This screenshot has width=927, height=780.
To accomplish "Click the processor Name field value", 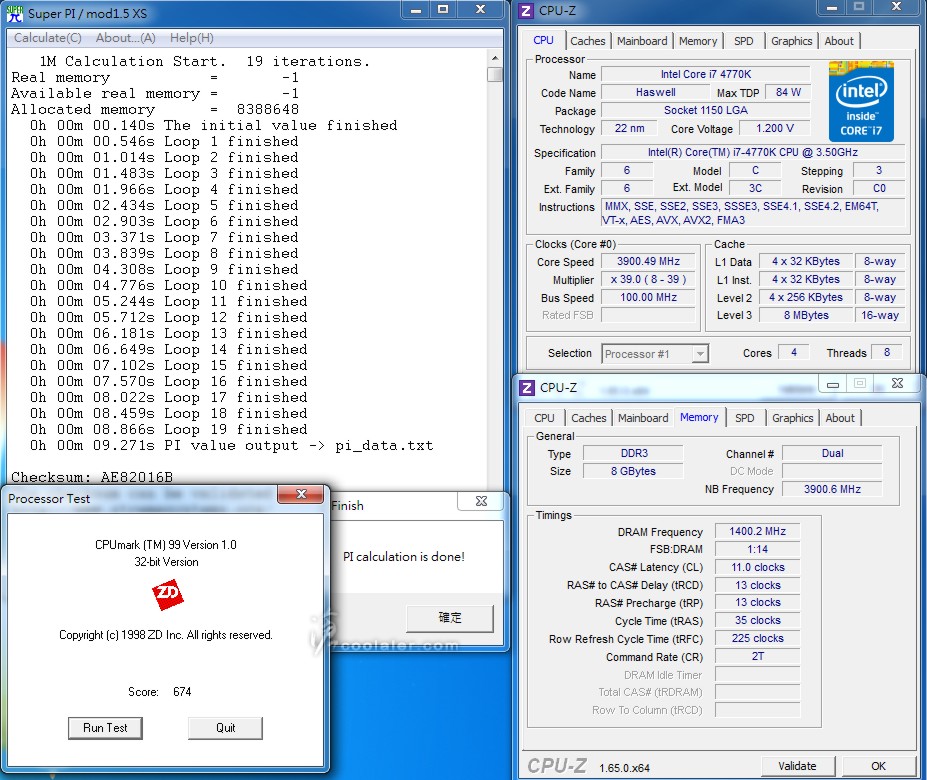I will click(x=705, y=75).
